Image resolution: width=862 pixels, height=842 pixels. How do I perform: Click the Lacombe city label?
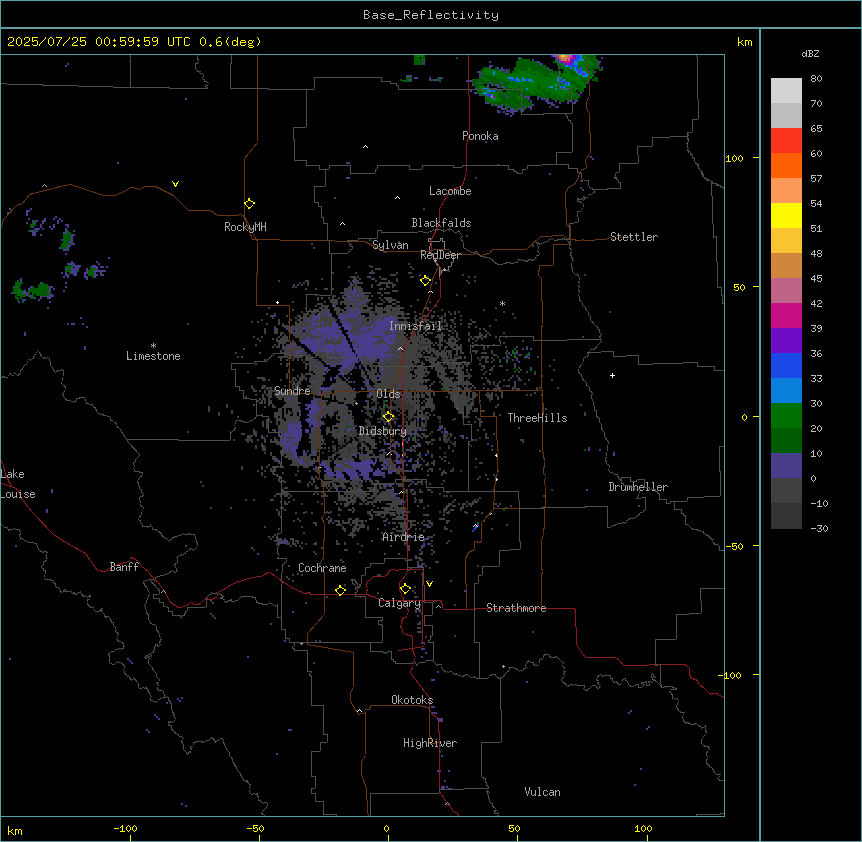pos(450,191)
